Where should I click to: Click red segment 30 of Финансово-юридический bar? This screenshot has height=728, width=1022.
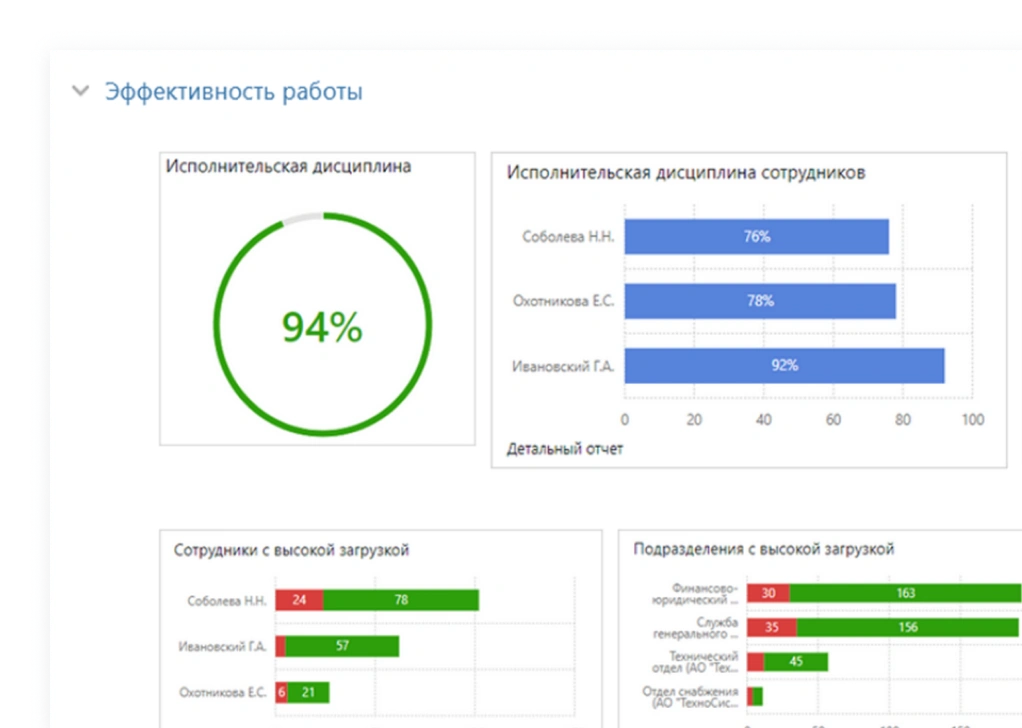[x=768, y=593]
